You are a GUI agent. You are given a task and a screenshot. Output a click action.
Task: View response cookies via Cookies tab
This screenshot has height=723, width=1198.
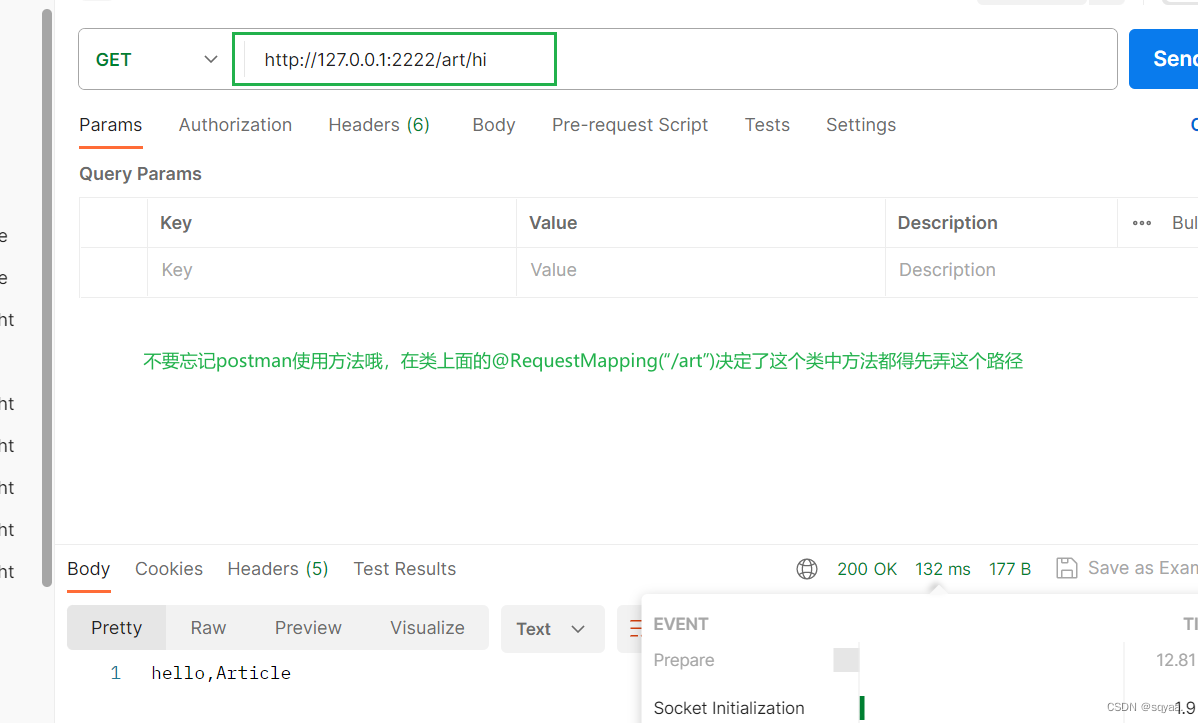(168, 568)
